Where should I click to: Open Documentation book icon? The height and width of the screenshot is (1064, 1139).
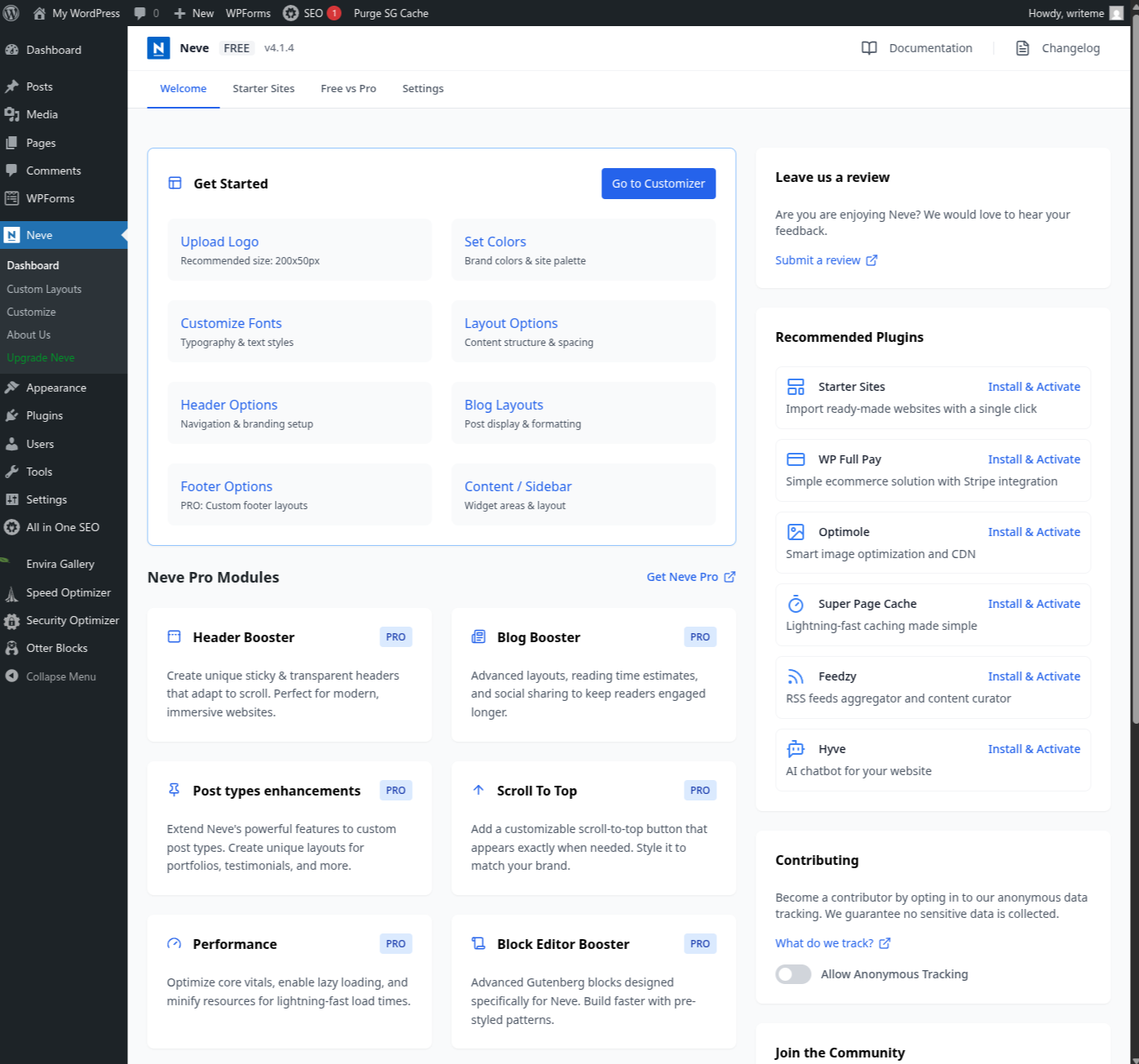869,48
